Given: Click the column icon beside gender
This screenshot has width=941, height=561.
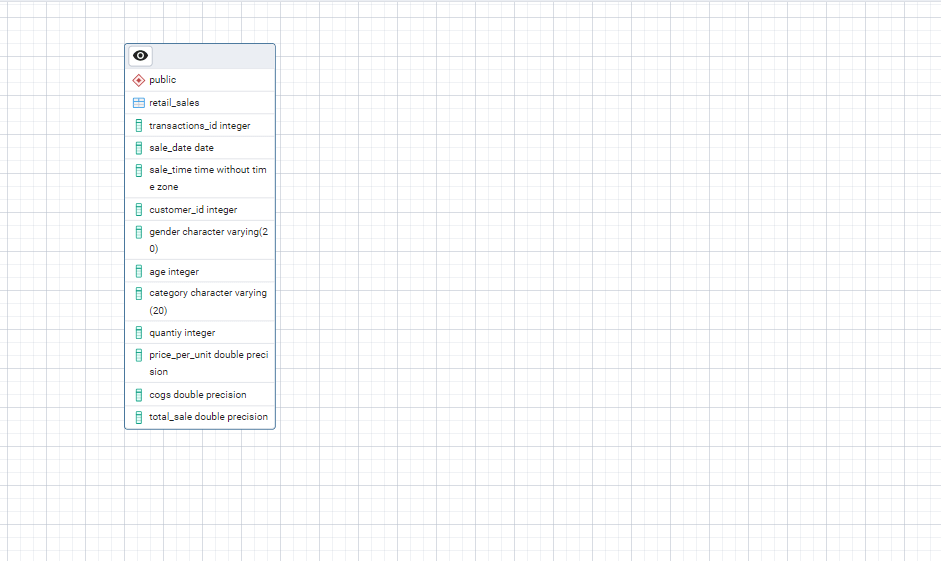Looking at the screenshot, I should pyautogui.click(x=139, y=232).
